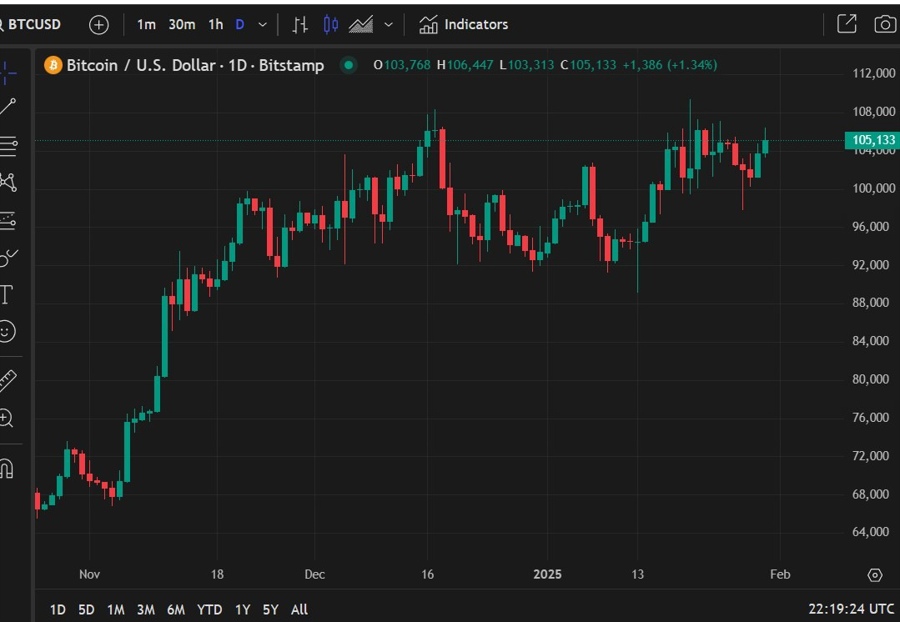Screen dimensions: 900x622
Task: Toggle the magnet mode tool
Action: tap(7, 469)
